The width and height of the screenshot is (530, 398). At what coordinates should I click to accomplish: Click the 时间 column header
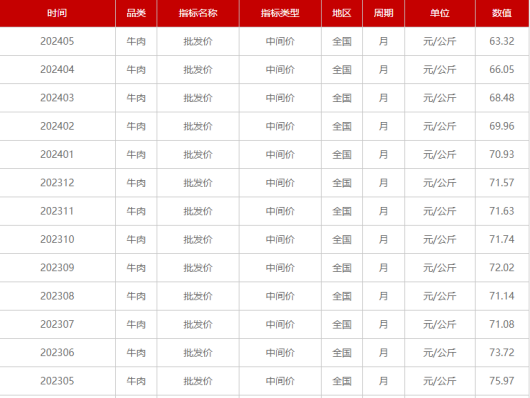tap(57, 13)
